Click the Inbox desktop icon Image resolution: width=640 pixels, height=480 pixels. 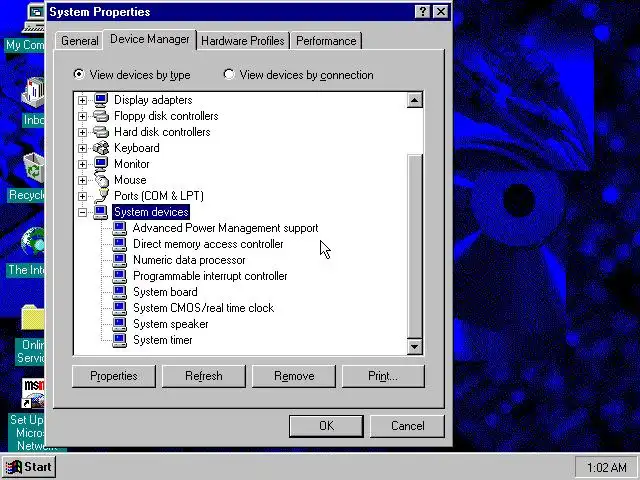(34, 92)
